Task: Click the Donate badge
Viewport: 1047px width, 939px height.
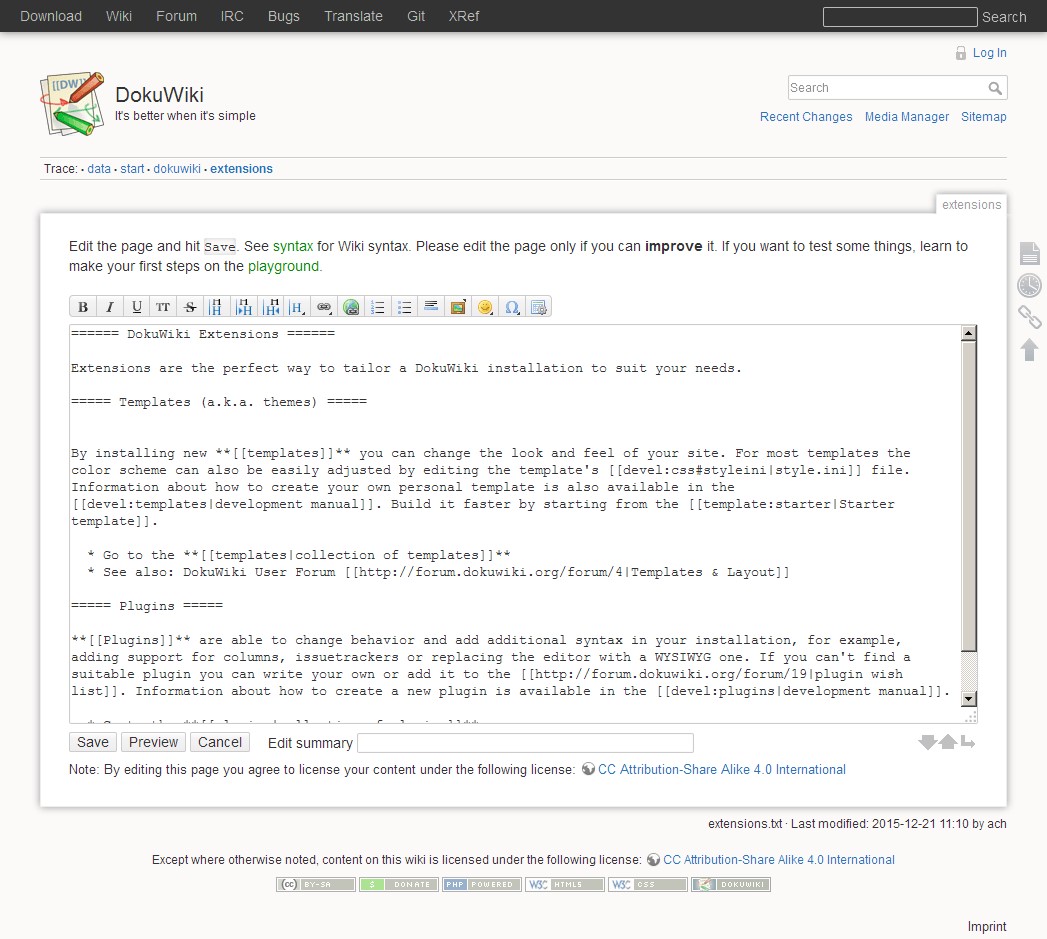Action: (x=399, y=884)
